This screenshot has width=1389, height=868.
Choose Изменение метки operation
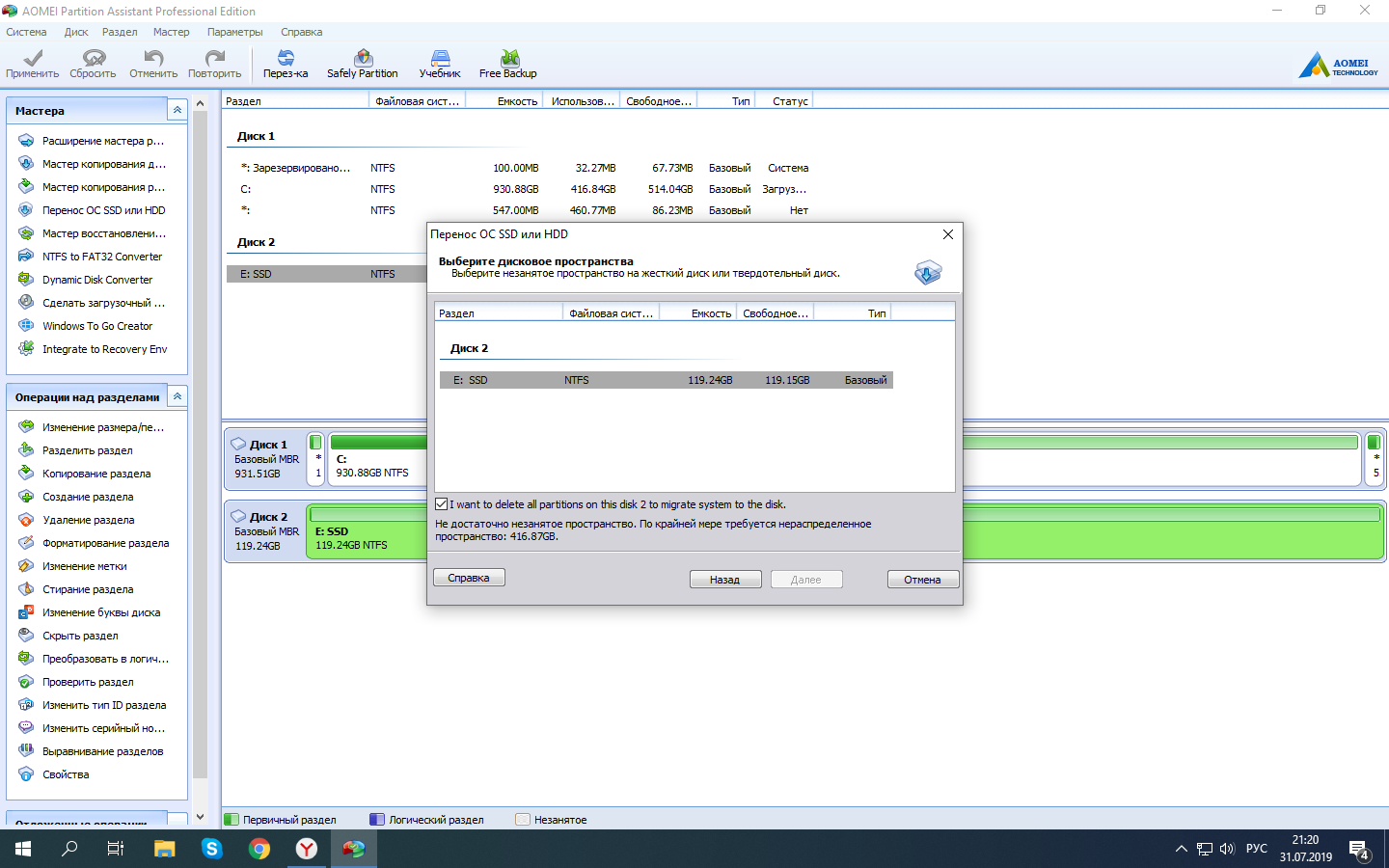[84, 566]
